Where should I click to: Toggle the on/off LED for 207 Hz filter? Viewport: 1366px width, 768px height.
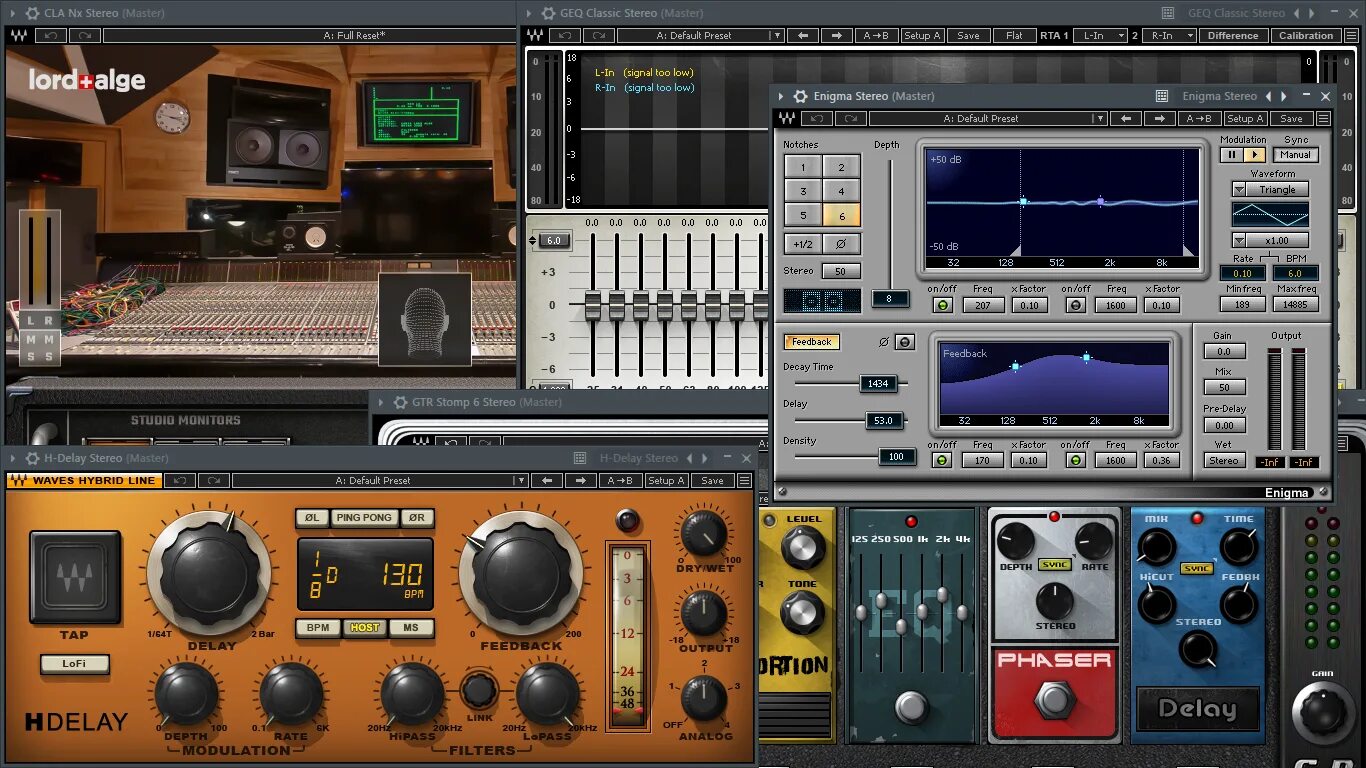941,305
